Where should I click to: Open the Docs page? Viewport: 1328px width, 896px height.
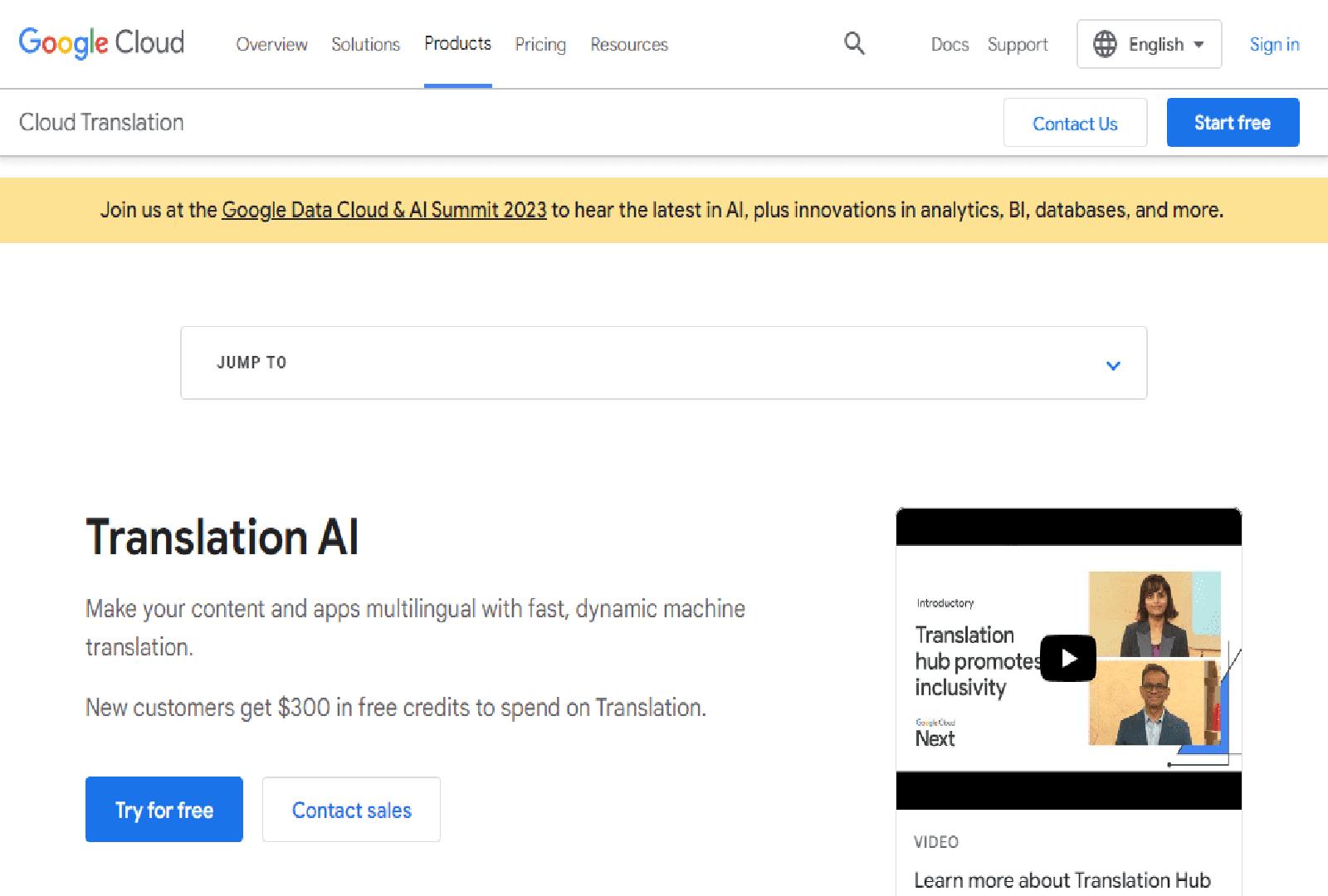click(x=949, y=44)
